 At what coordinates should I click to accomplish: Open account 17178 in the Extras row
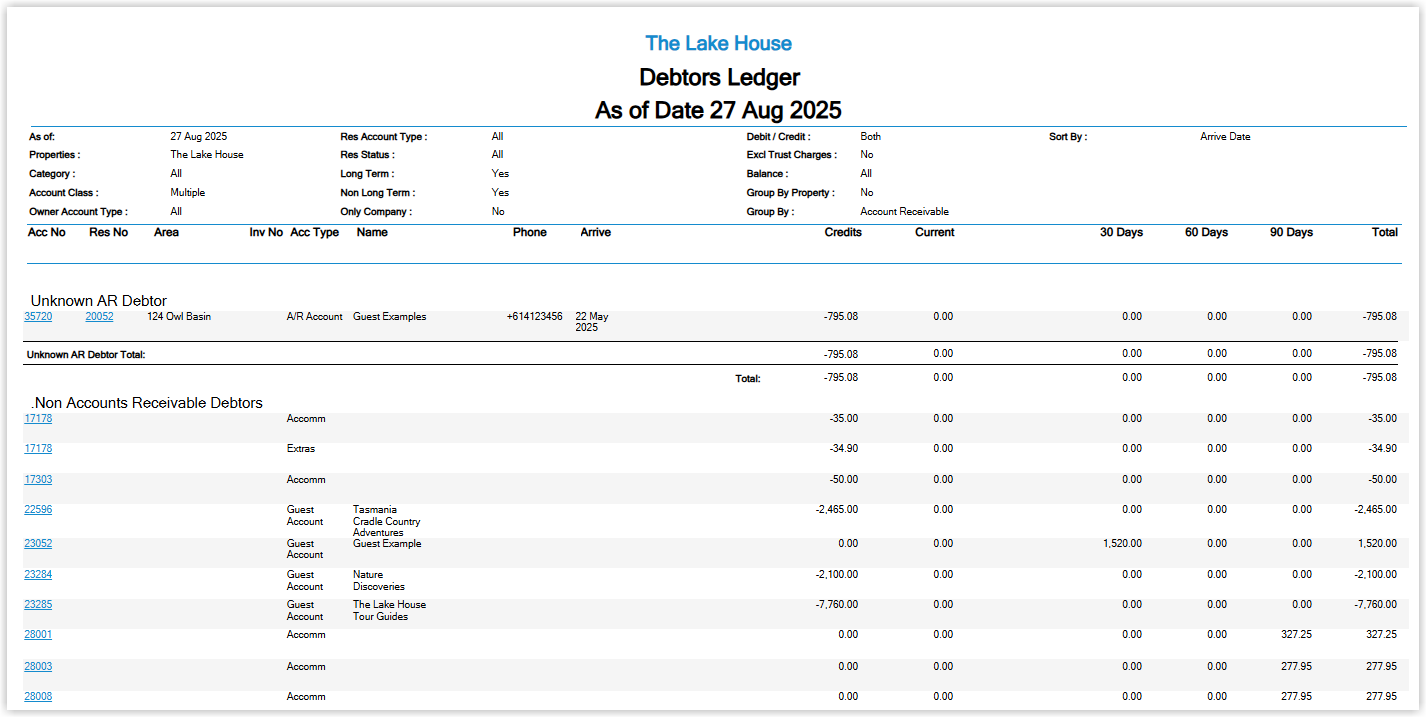point(38,449)
